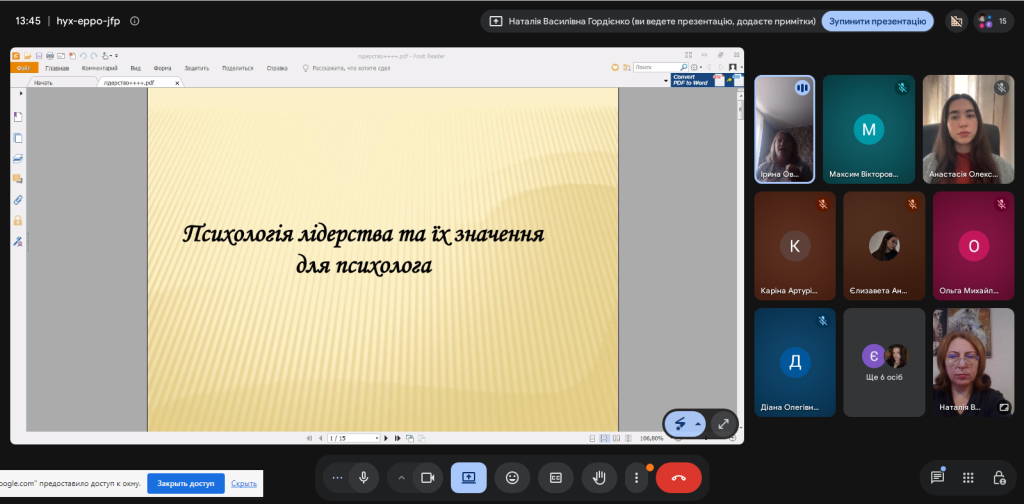Open the Файл menu in Foxit Reader
The width and height of the screenshot is (1024, 504).
24,68
